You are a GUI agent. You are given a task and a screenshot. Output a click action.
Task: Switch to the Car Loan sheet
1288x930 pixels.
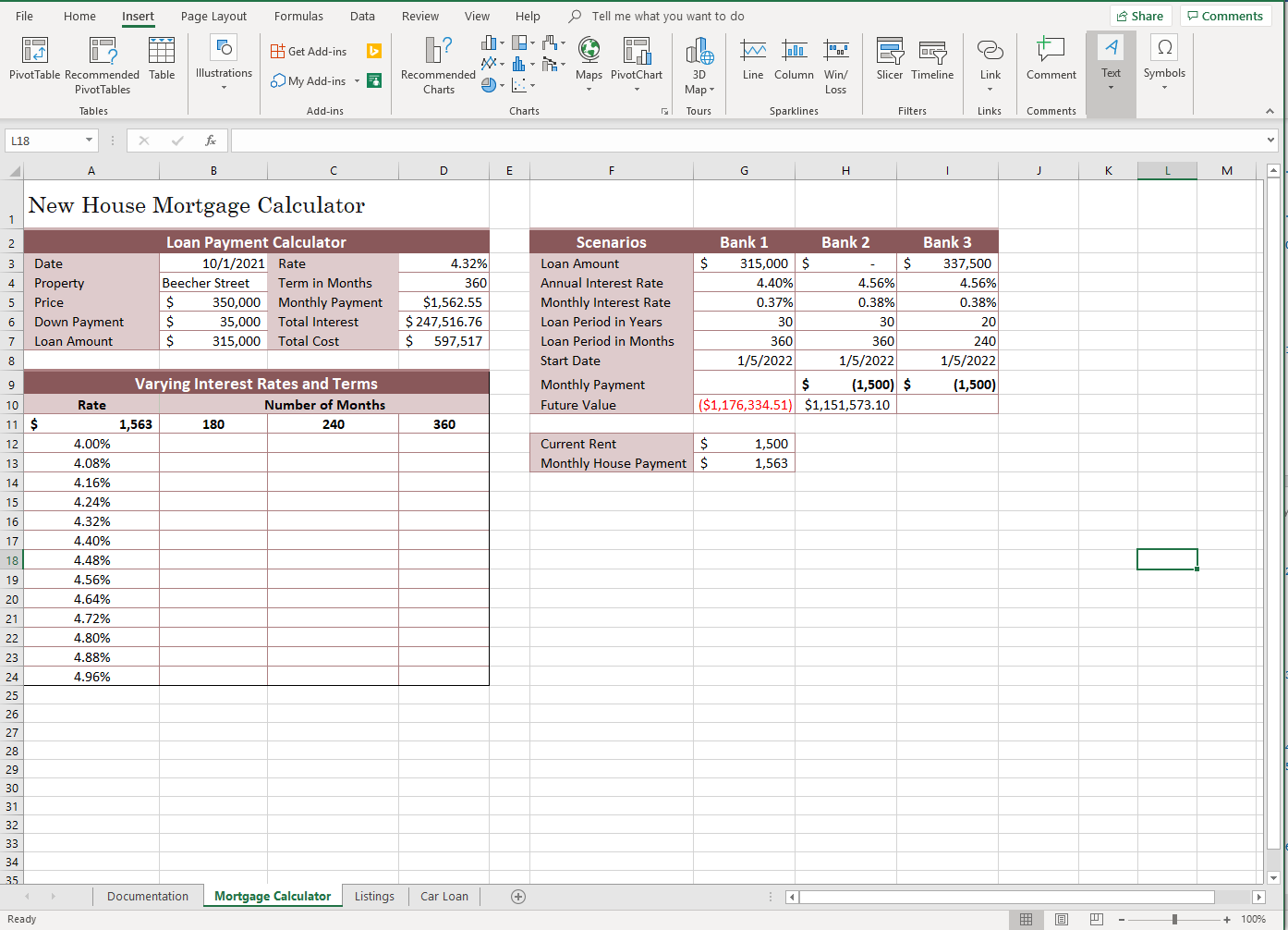point(444,896)
